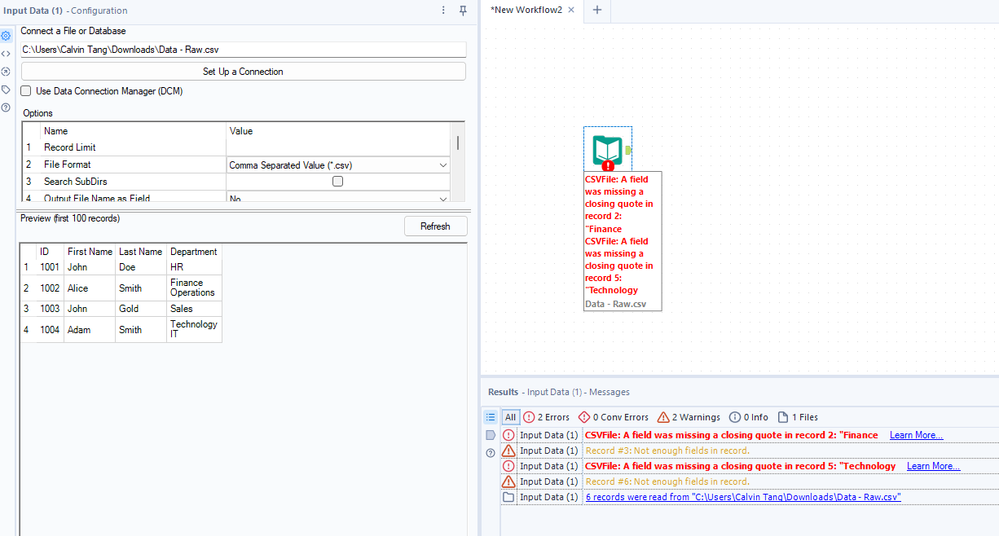Viewport: 999px width, 536px height.
Task: Open the Annotation tag icon
Action: tap(6, 89)
